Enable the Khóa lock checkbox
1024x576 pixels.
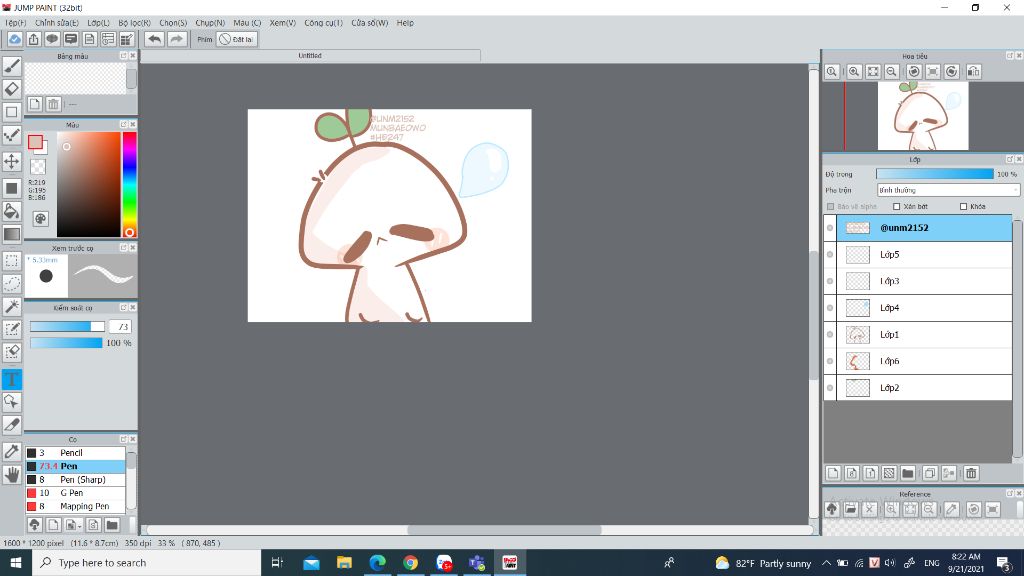click(963, 206)
